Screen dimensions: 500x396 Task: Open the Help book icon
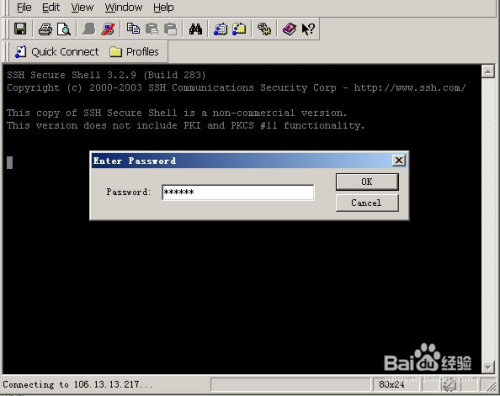(289, 29)
